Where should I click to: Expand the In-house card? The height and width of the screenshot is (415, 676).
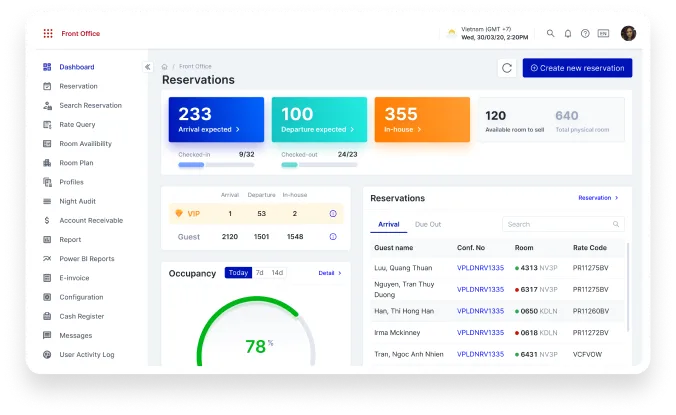coord(422,119)
